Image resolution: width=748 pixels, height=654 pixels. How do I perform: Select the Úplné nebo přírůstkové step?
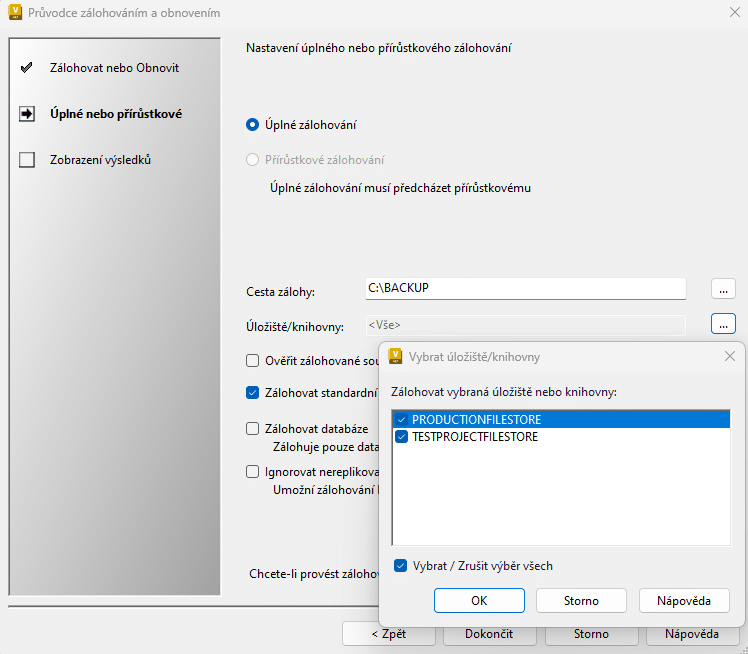pos(116,114)
